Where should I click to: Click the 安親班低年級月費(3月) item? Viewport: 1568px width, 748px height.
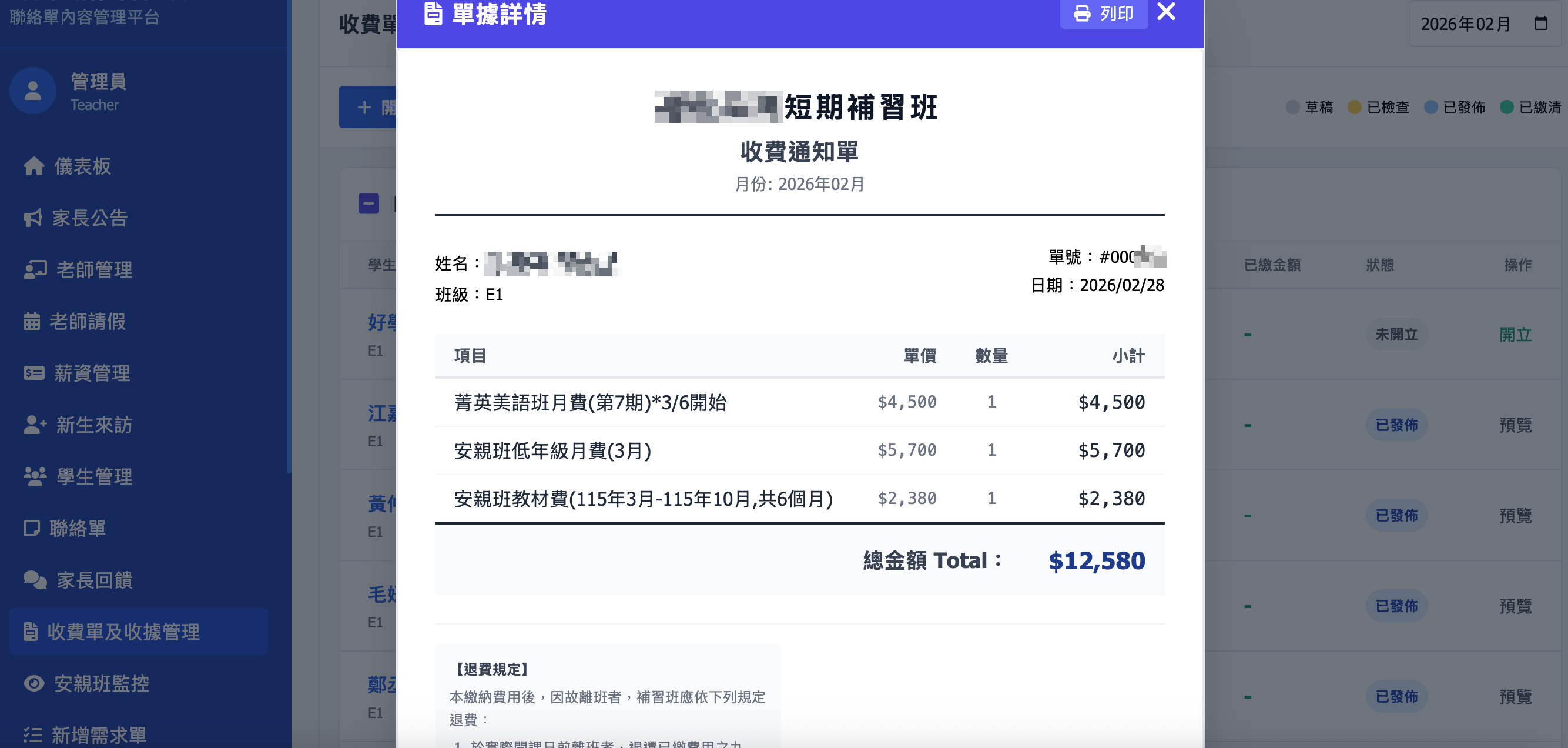552,451
